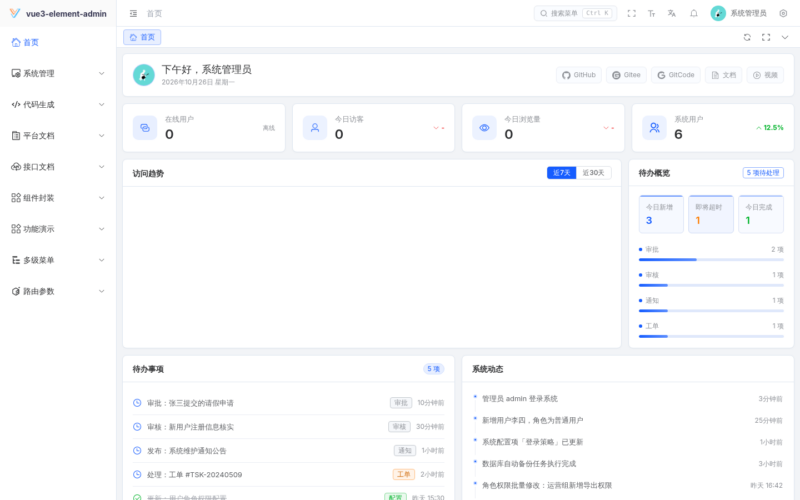Screen dimensions: 800x500
Task: Click the 首页 breadcrumb text
Action: pyautogui.click(x=155, y=13)
